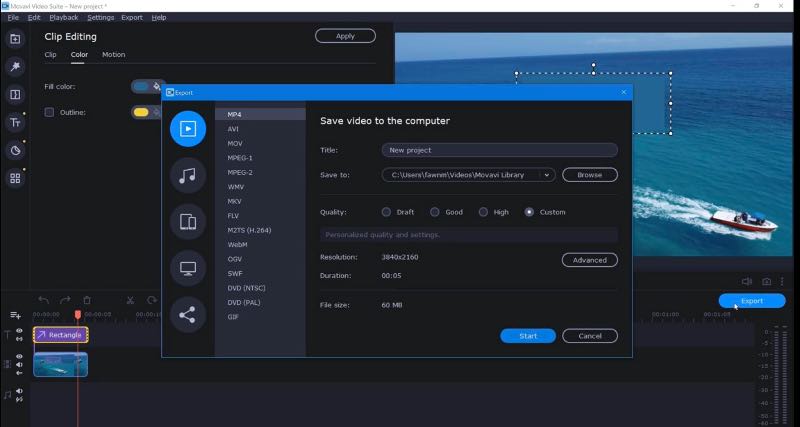Select the Draft quality option
Screen dimensions: 800x427
coord(387,212)
